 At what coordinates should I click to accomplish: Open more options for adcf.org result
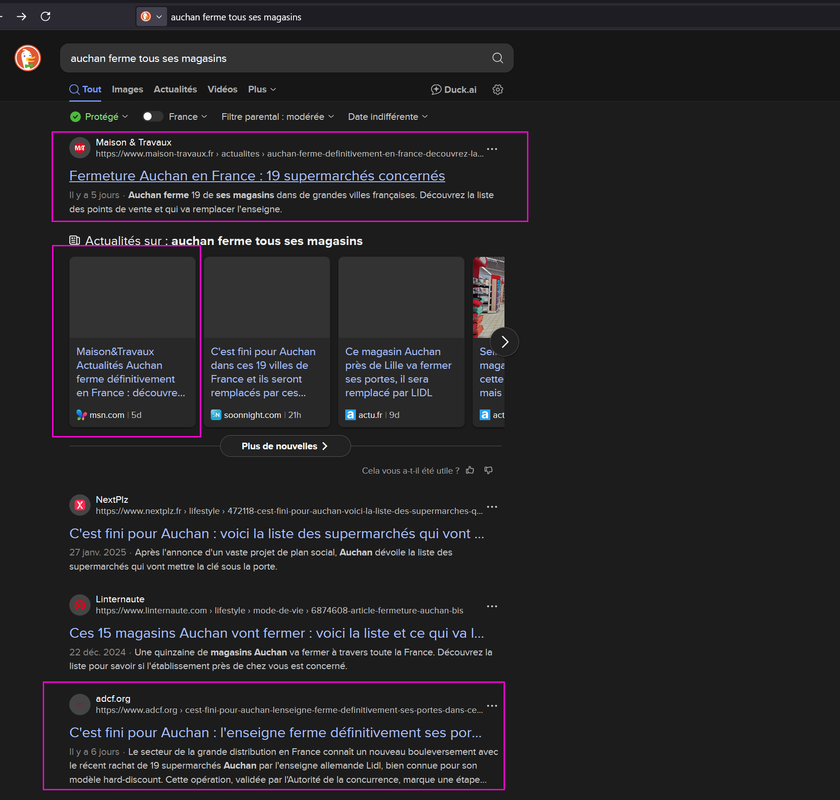coord(492,706)
